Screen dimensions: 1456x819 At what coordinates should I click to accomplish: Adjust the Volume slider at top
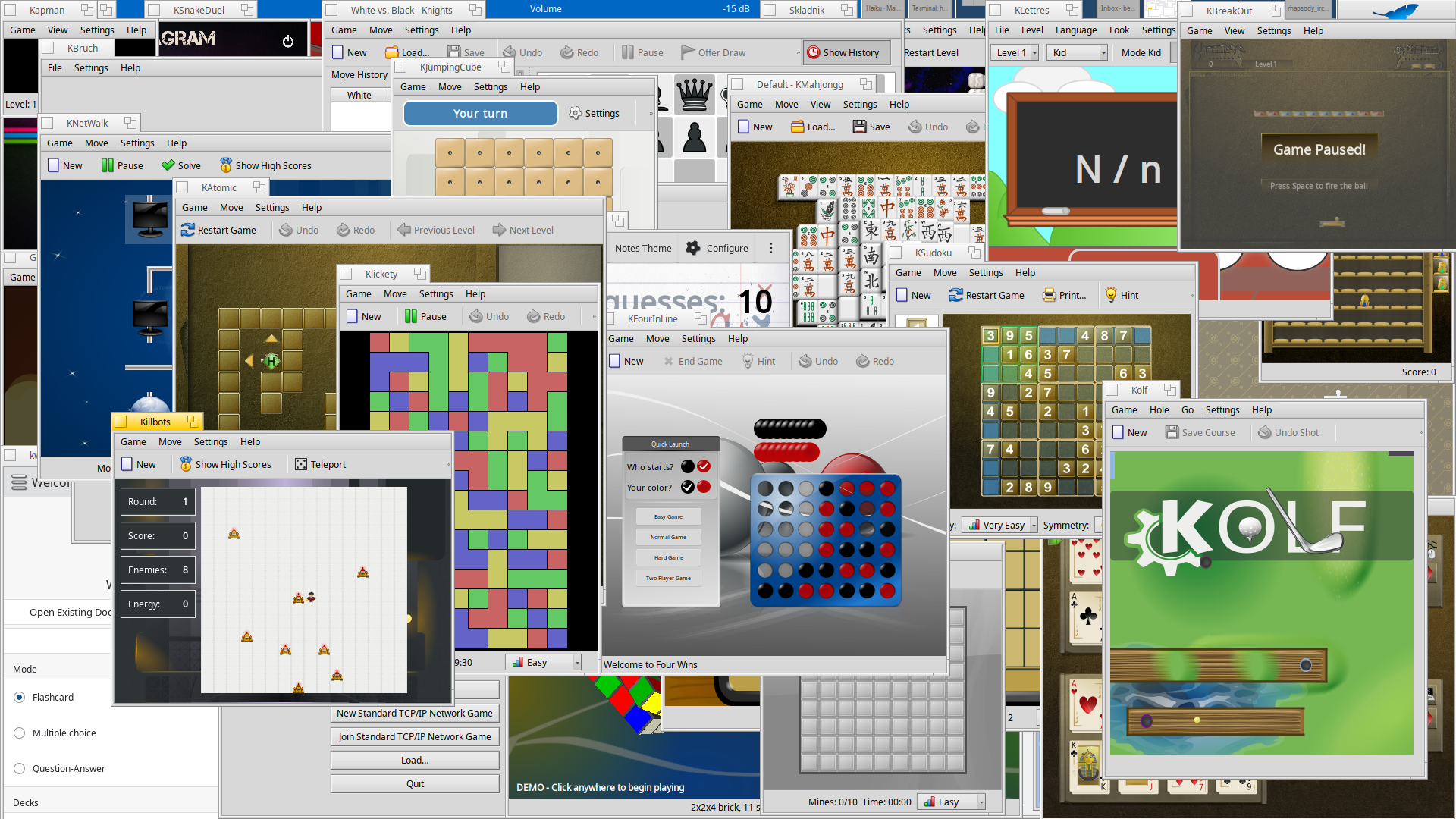(622, 9)
